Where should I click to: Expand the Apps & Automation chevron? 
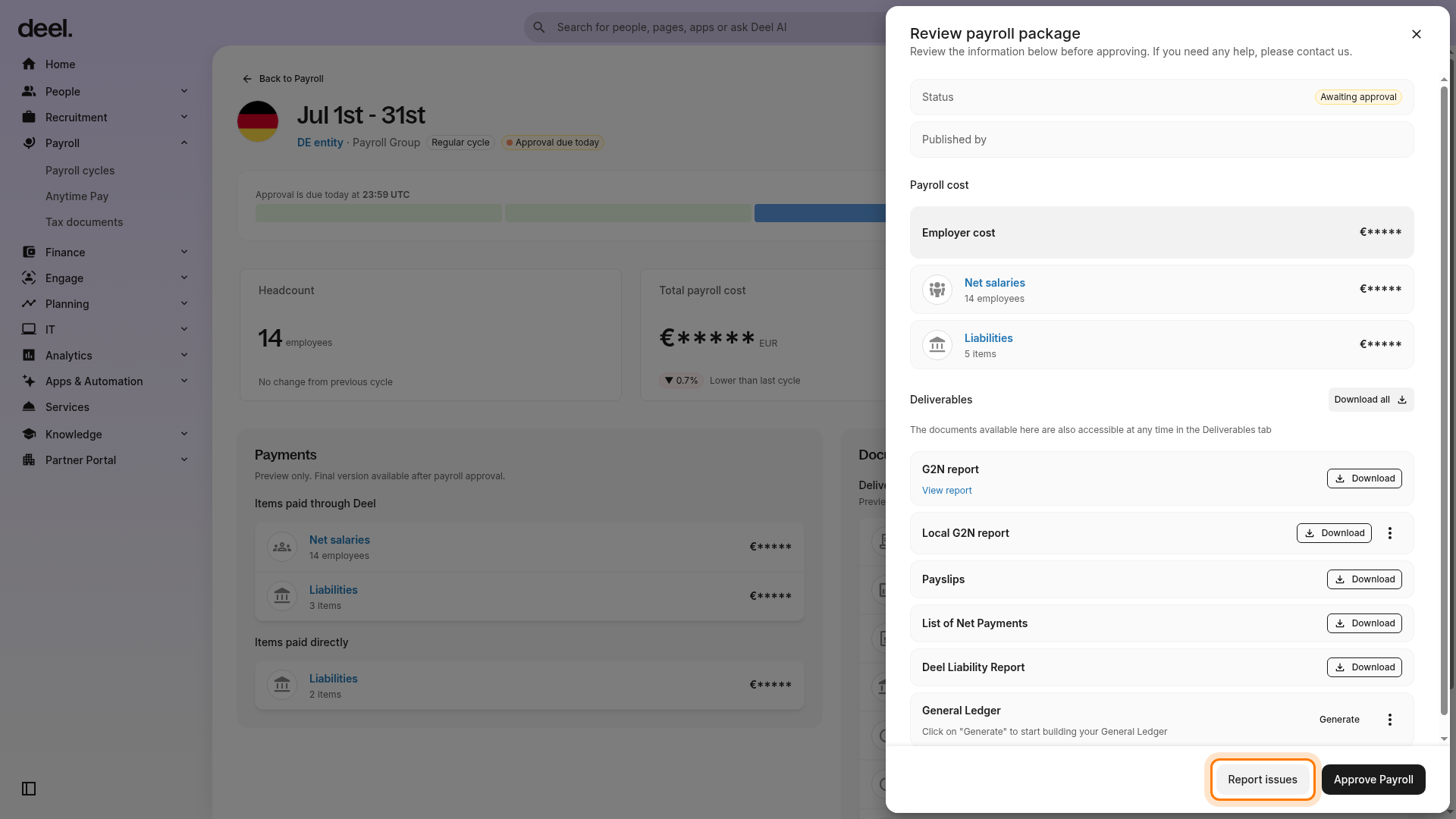coord(184,381)
